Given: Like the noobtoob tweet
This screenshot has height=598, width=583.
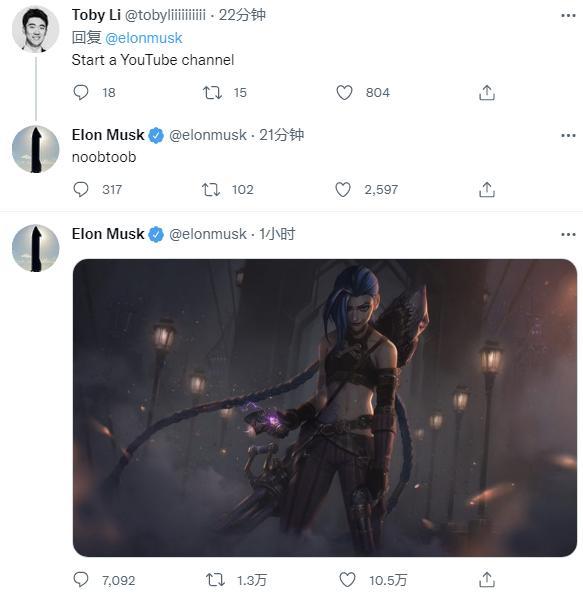Looking at the screenshot, I should pyautogui.click(x=343, y=189).
